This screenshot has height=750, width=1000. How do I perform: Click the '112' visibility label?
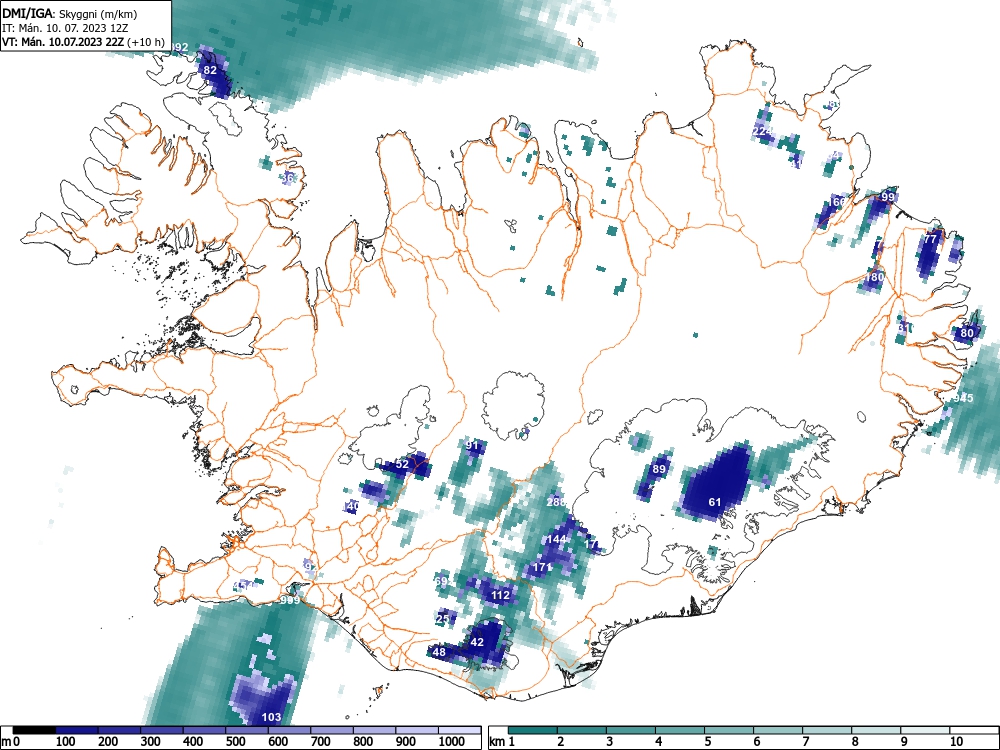coord(501,595)
